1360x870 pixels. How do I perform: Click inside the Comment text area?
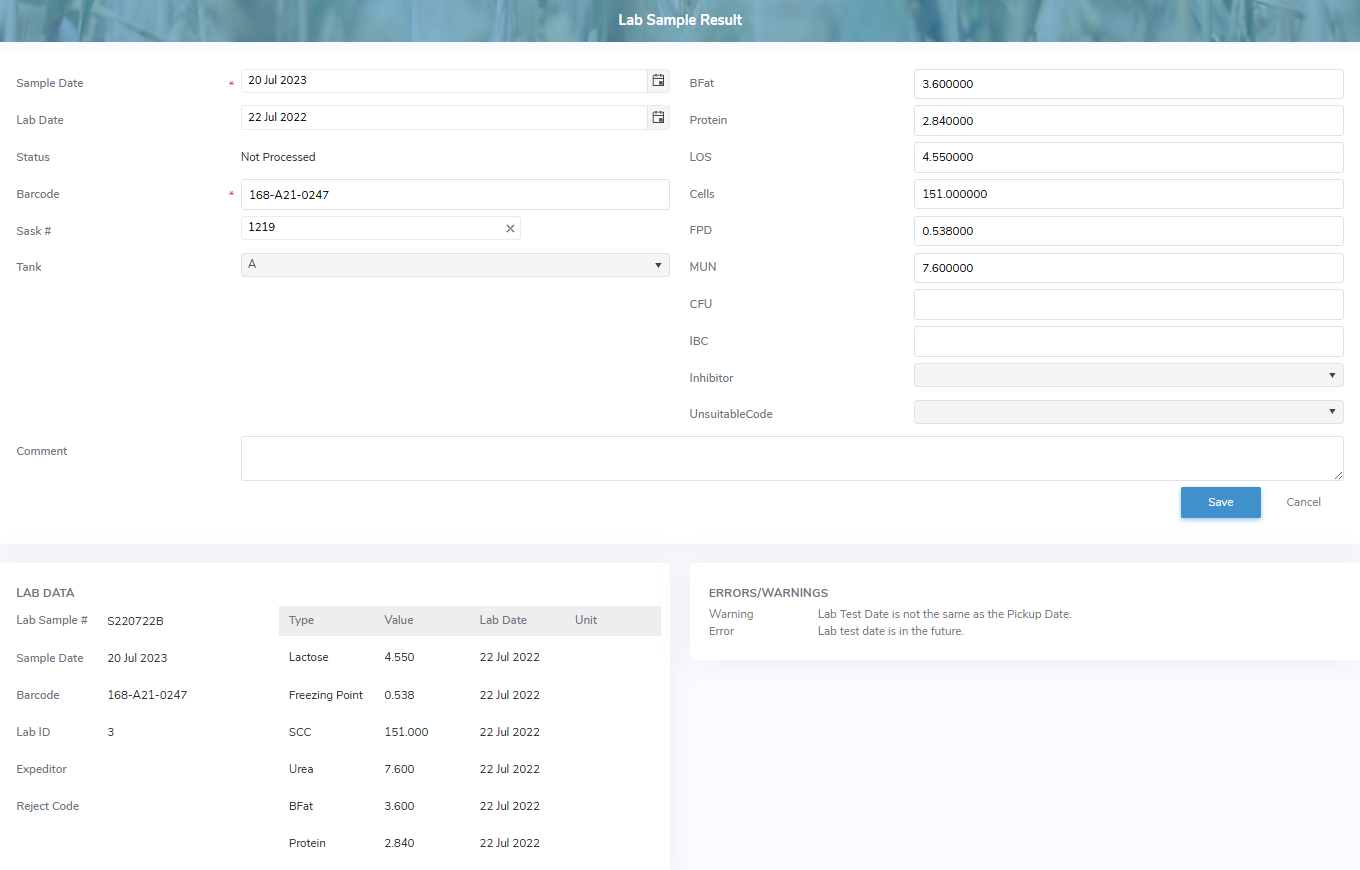click(x=791, y=458)
